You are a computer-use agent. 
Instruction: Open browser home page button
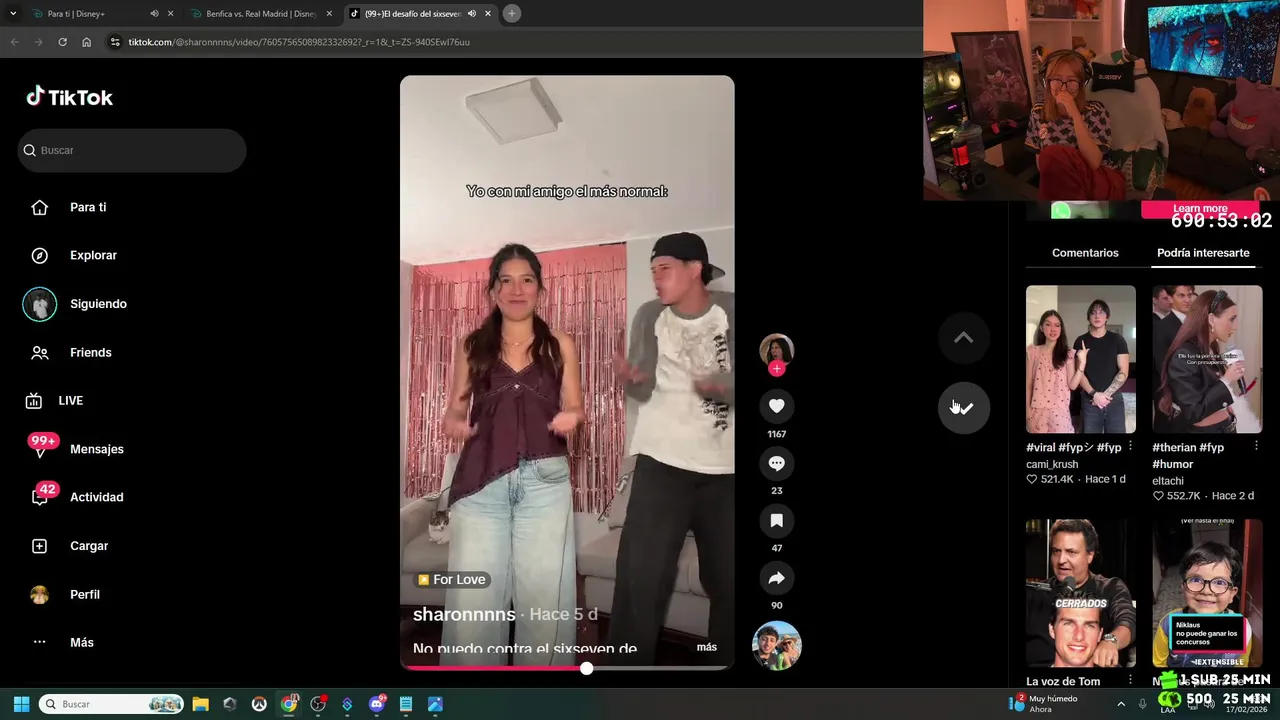86,42
